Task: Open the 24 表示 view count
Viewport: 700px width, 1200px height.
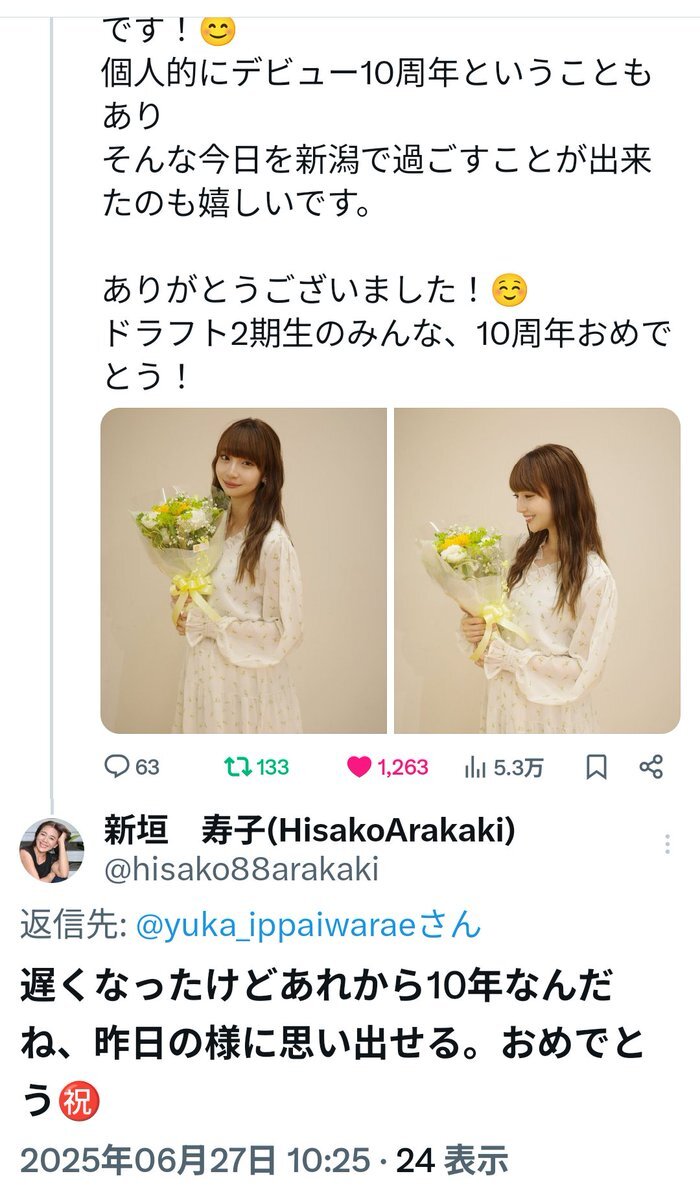Action: [x=453, y=1160]
